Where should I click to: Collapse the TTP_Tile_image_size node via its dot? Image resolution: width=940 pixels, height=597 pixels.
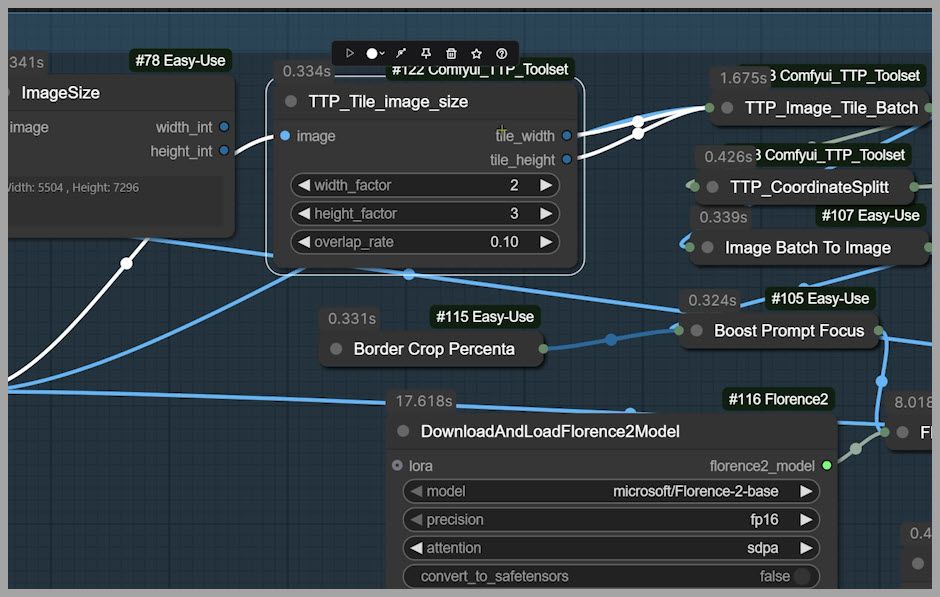click(x=291, y=101)
